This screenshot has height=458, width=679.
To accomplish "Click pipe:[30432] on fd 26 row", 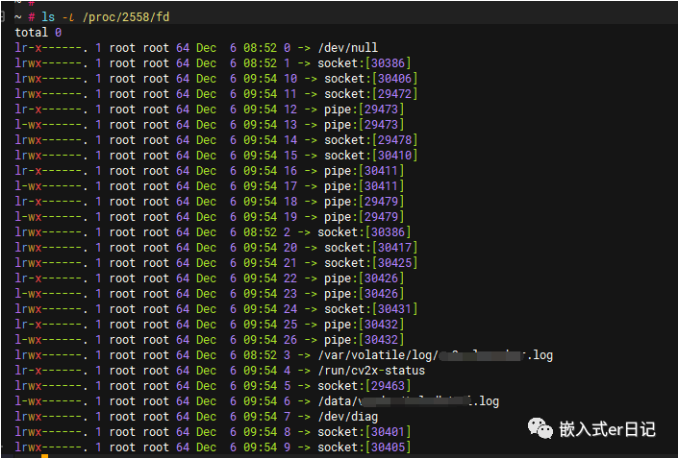I will tap(364, 340).
